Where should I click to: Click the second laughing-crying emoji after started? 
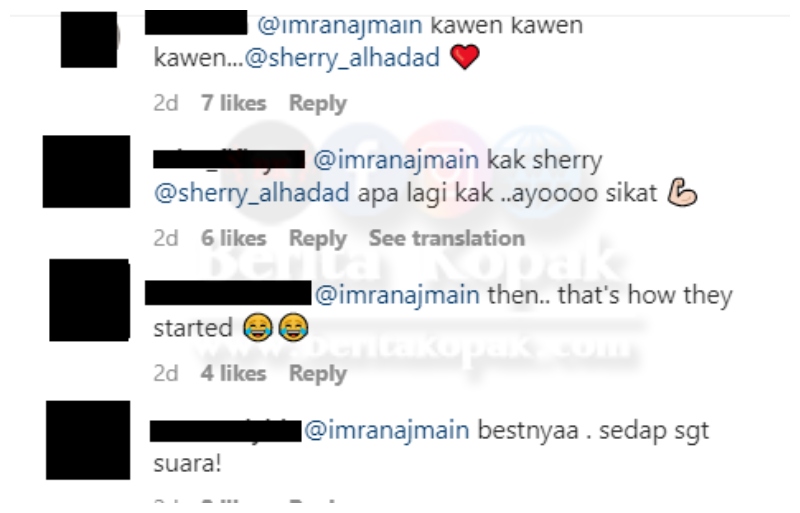[x=293, y=327]
